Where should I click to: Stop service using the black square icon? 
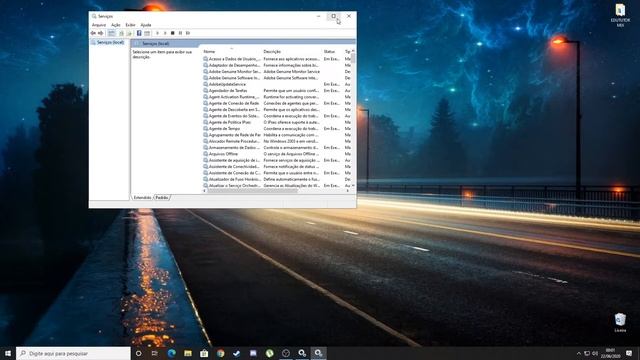click(173, 33)
